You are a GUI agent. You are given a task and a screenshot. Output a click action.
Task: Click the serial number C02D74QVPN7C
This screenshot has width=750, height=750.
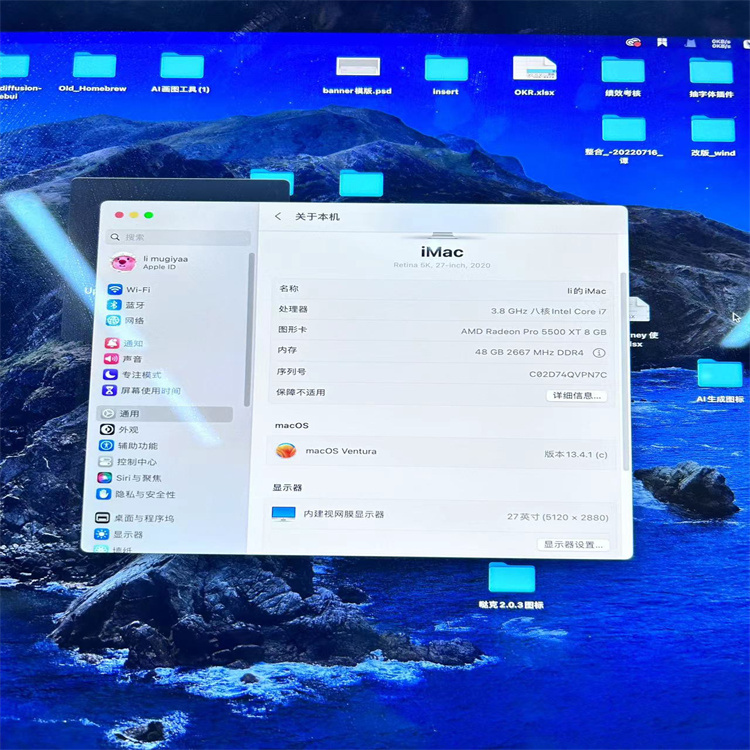568,374
